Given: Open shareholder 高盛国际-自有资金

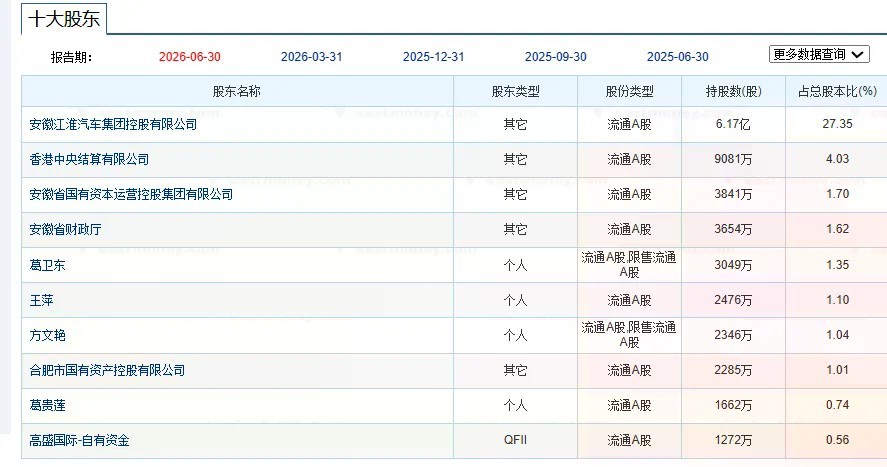Looking at the screenshot, I should (79, 440).
